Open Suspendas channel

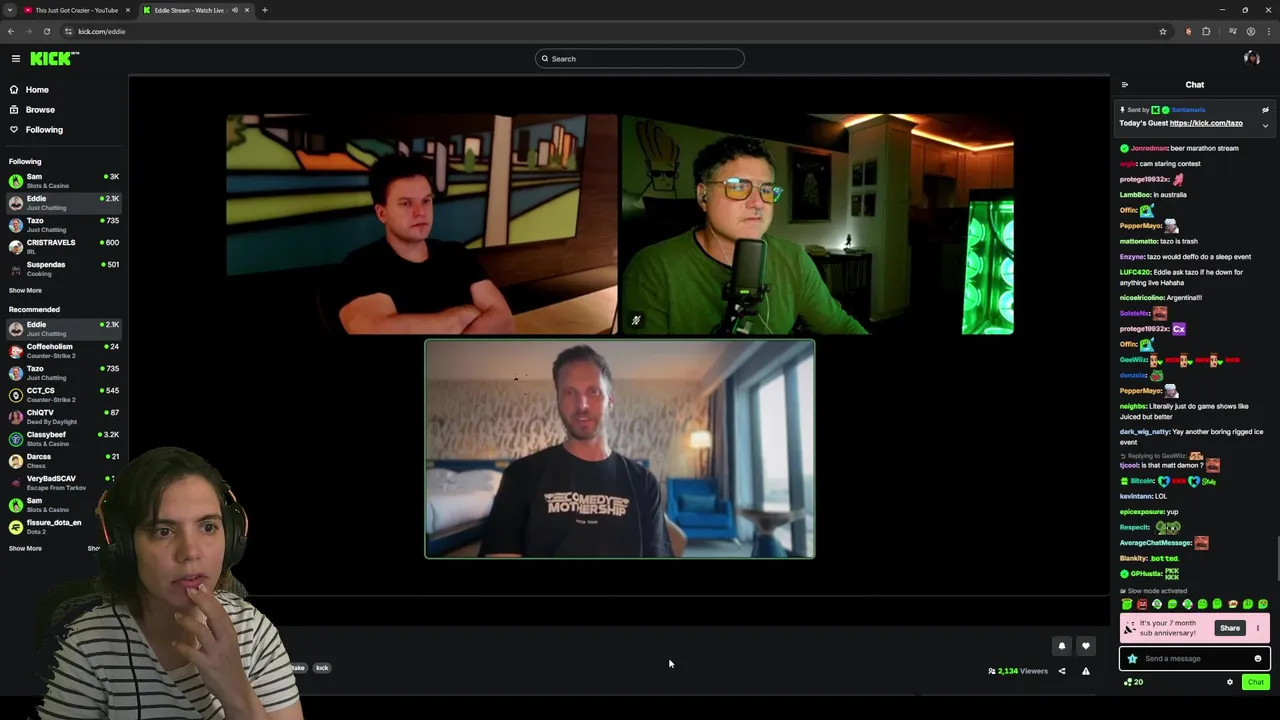click(x=63, y=269)
